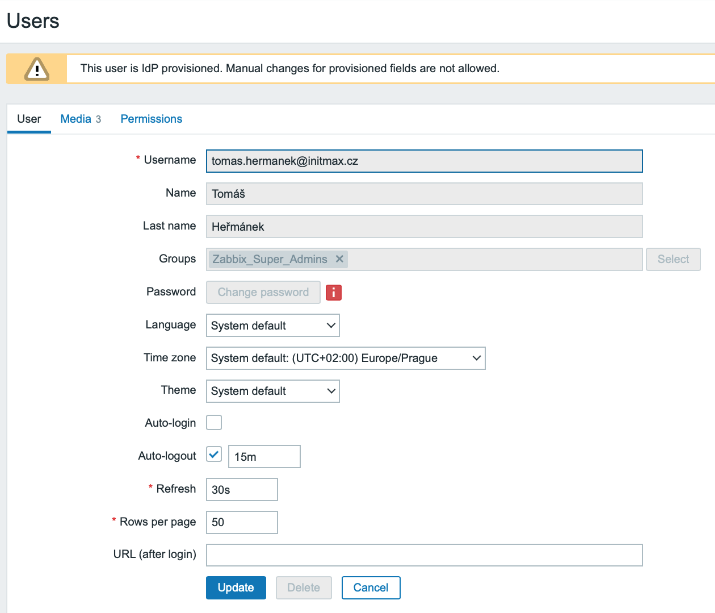Expand the Time zone dropdown
715x613 pixels.
pos(345,358)
